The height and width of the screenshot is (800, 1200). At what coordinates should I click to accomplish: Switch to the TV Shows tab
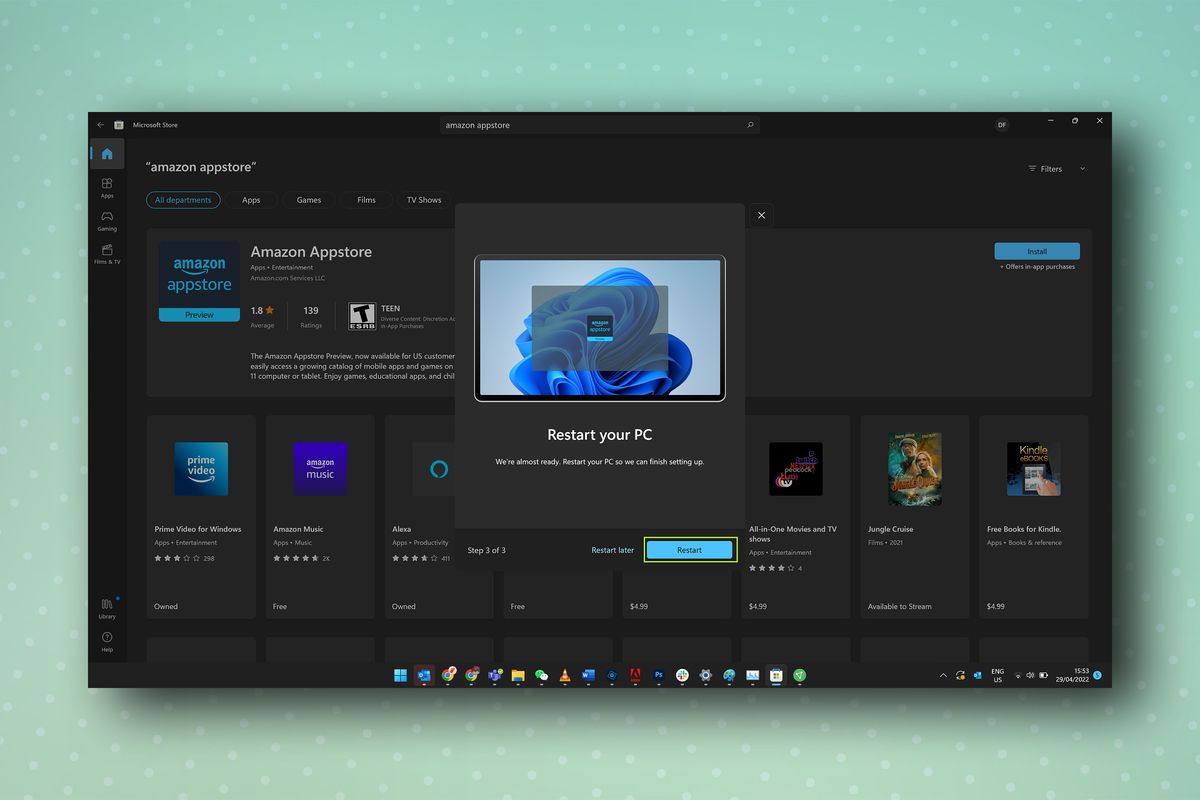coord(424,200)
